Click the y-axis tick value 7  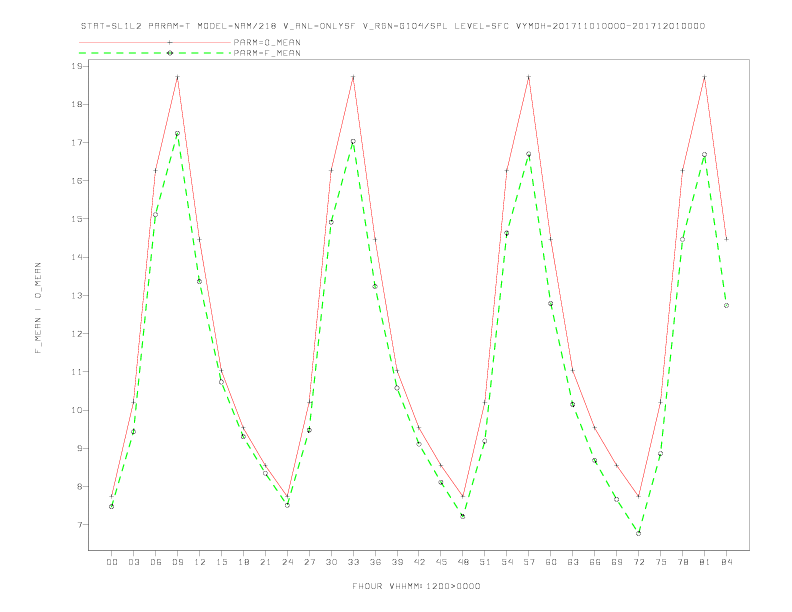(x=80, y=525)
